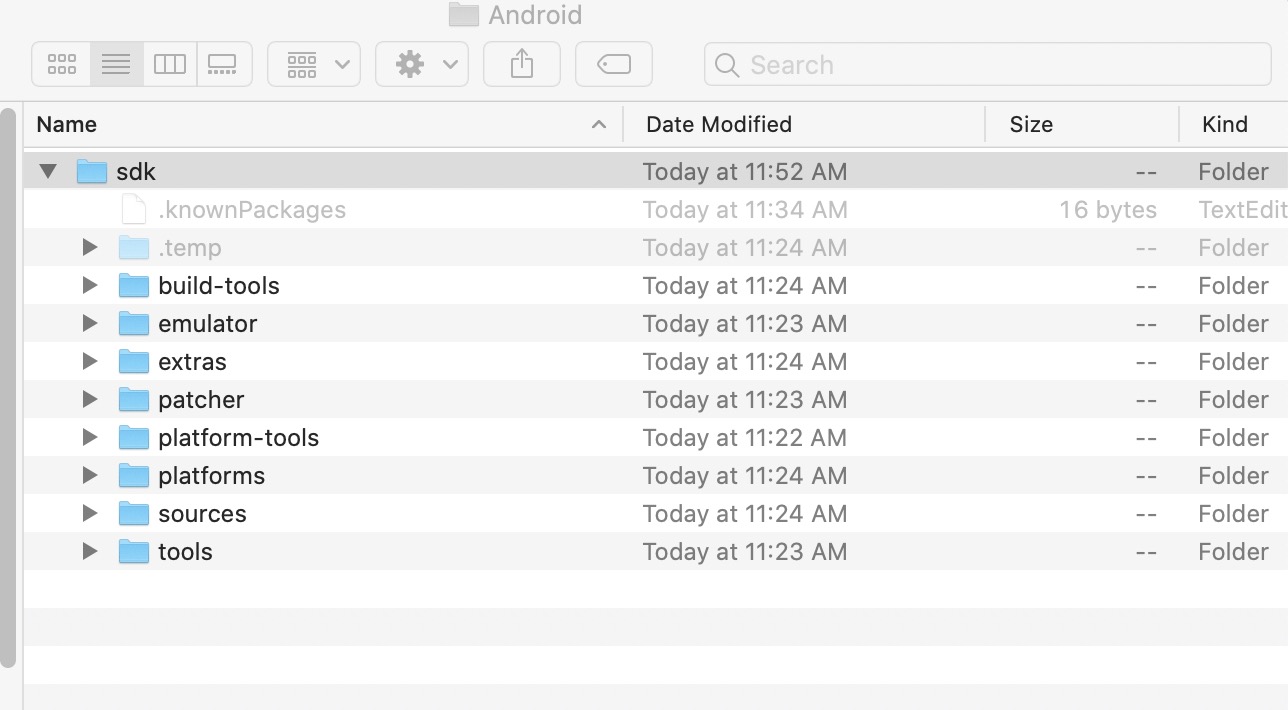Viewport: 1288px width, 710px height.
Task: Click the patcher folder icon
Action: 134,399
